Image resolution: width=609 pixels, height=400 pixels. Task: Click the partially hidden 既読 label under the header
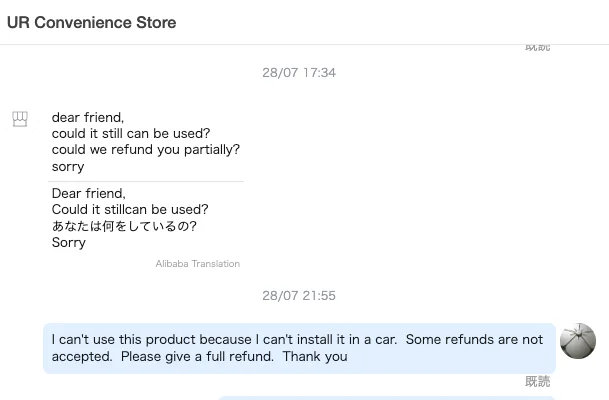[x=537, y=47]
